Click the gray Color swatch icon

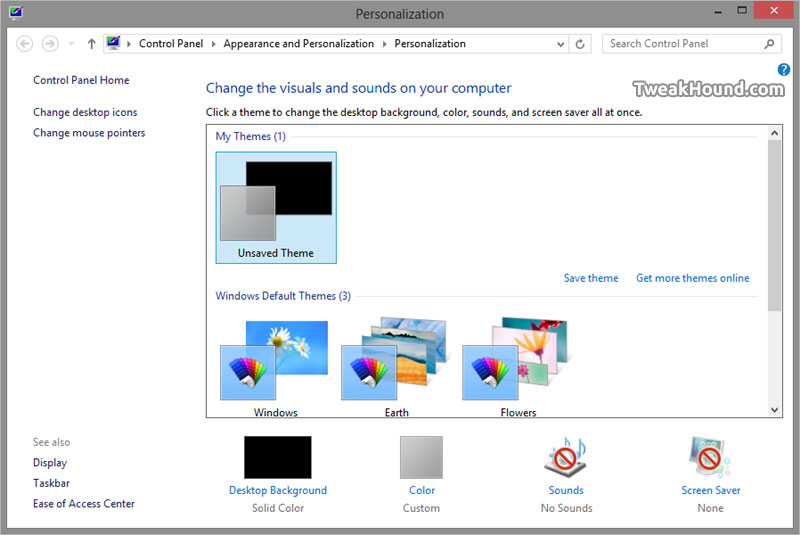pyautogui.click(x=421, y=457)
